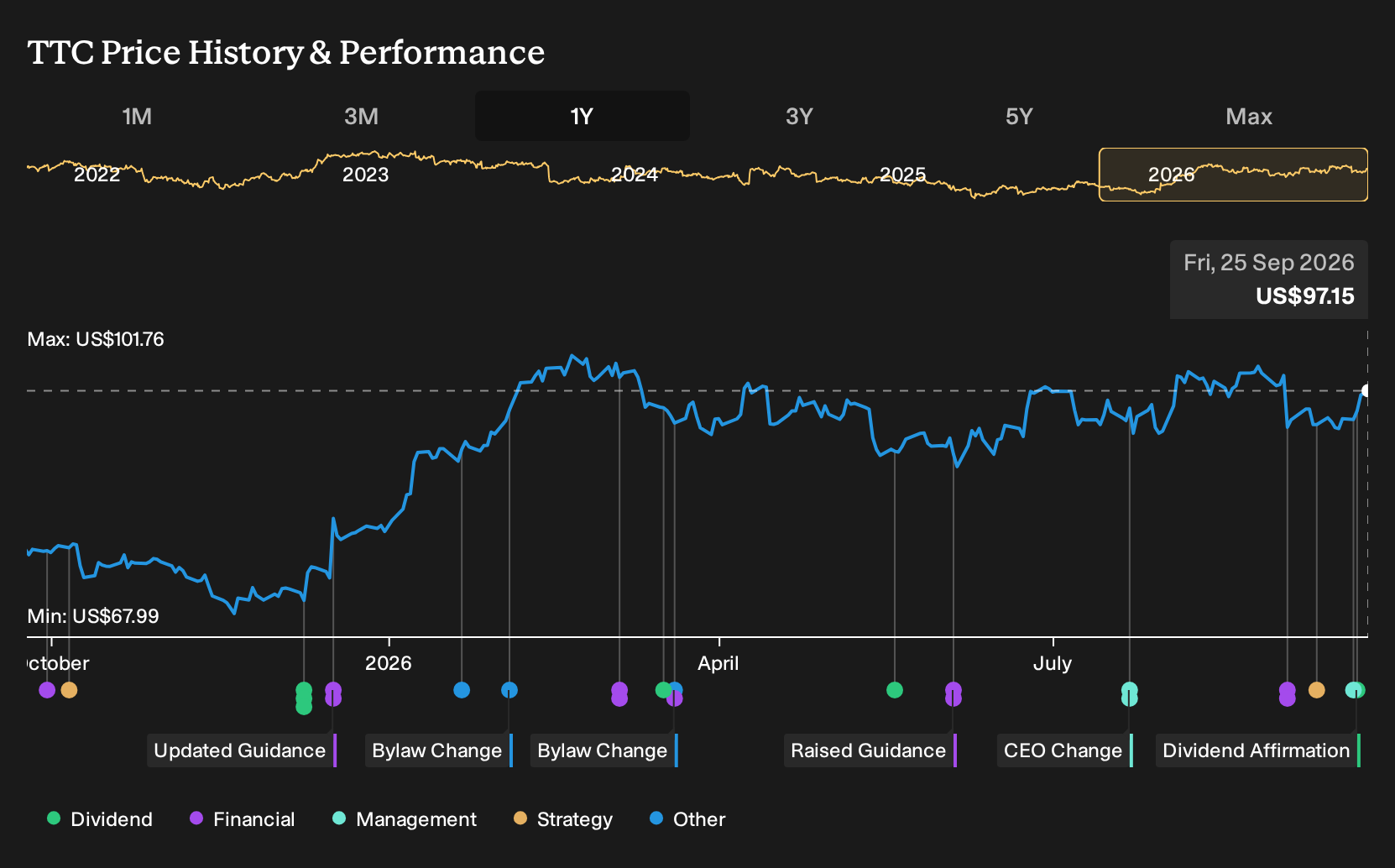The width and height of the screenshot is (1395, 868).
Task: Click the July axis label
Action: (x=1053, y=663)
